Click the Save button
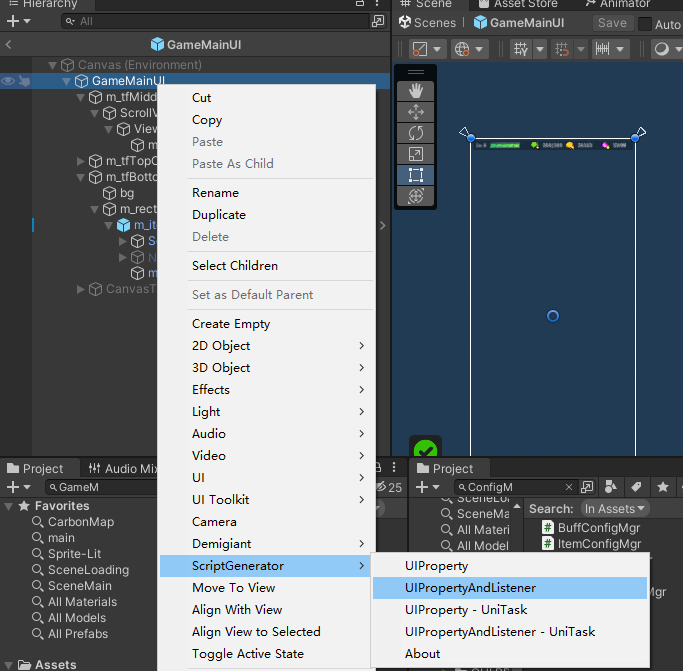 [612, 23]
